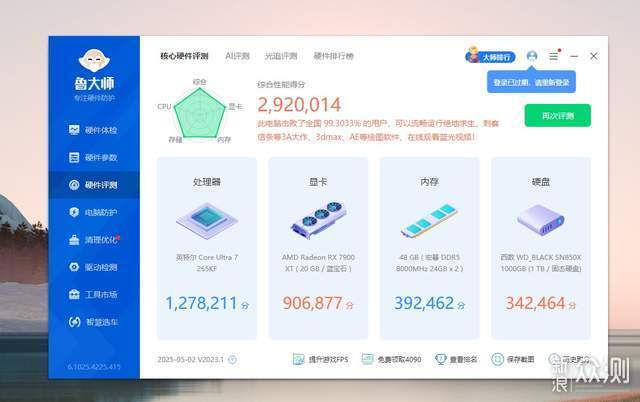640x402 pixels.
Task: Click the Core Ultra 7 265KF text
Action: [x=207, y=263]
